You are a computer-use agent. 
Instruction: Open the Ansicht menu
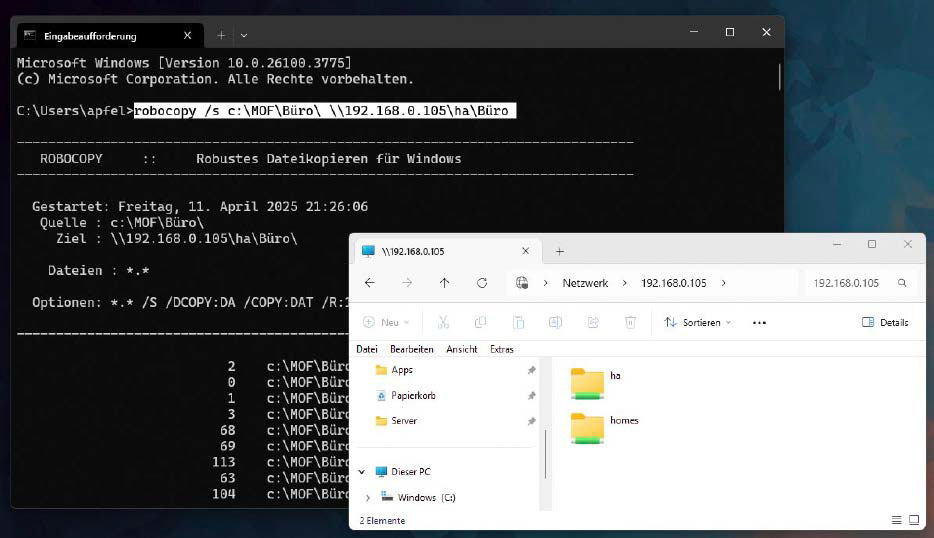point(462,349)
